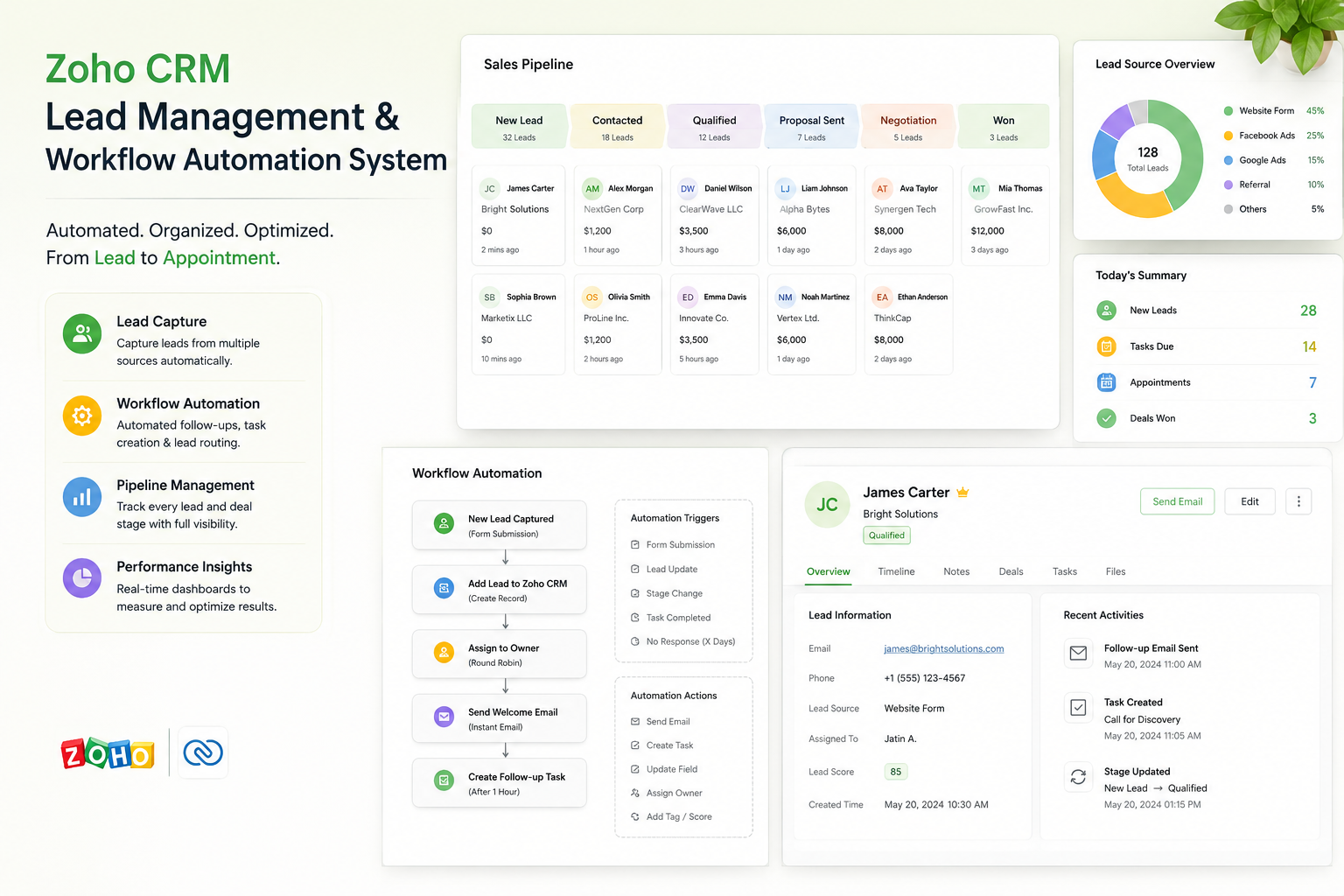1344x896 pixels.
Task: Switch to the Notes tab
Action: click(x=956, y=571)
